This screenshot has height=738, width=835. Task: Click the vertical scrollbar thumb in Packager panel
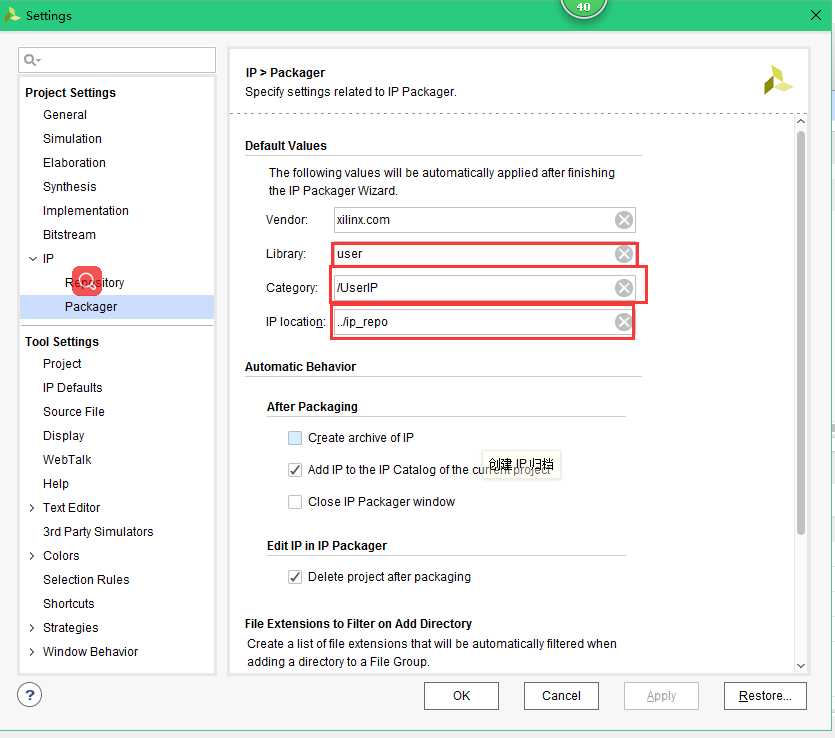coord(800,333)
